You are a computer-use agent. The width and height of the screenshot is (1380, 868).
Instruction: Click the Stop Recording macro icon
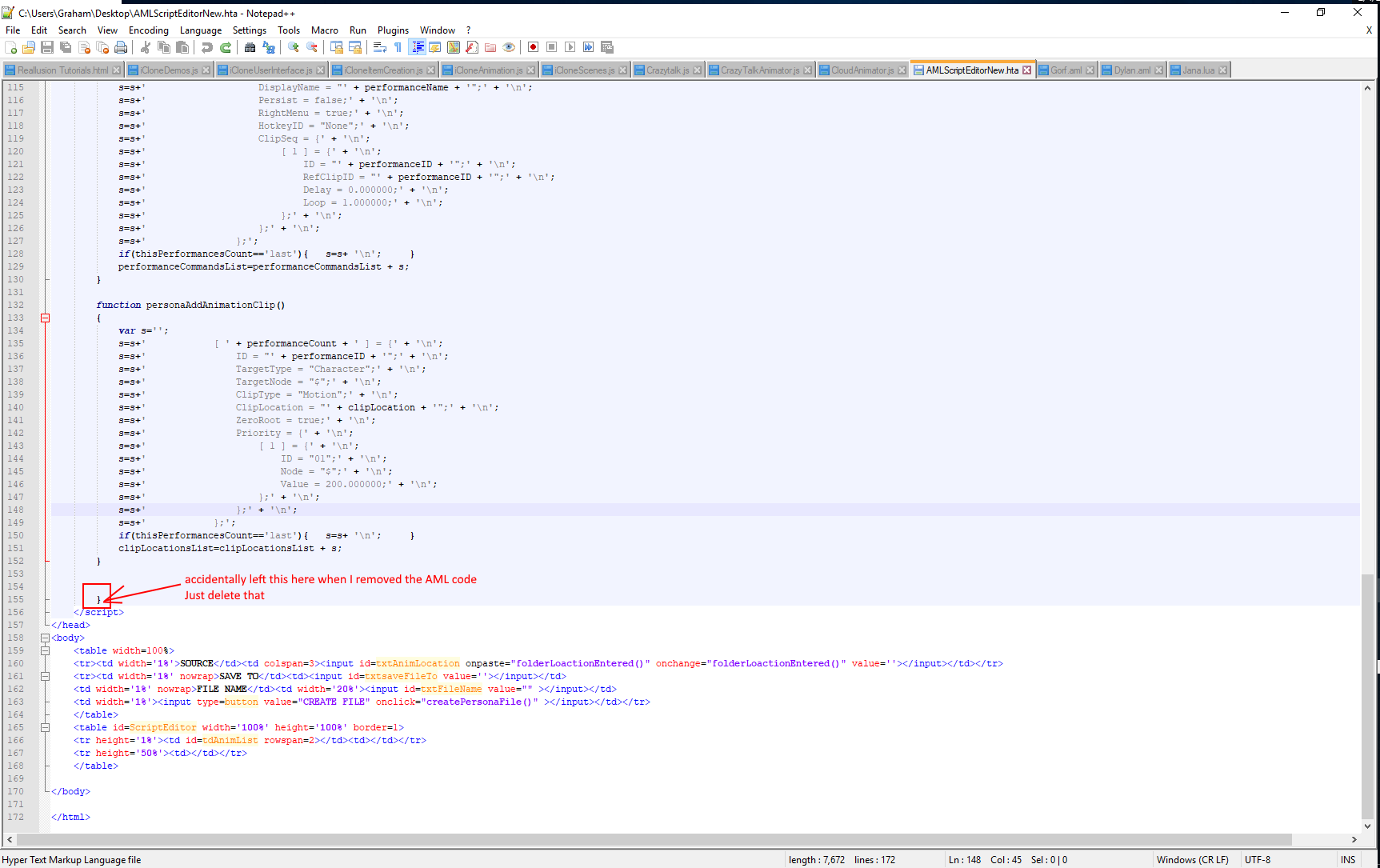[x=551, y=48]
